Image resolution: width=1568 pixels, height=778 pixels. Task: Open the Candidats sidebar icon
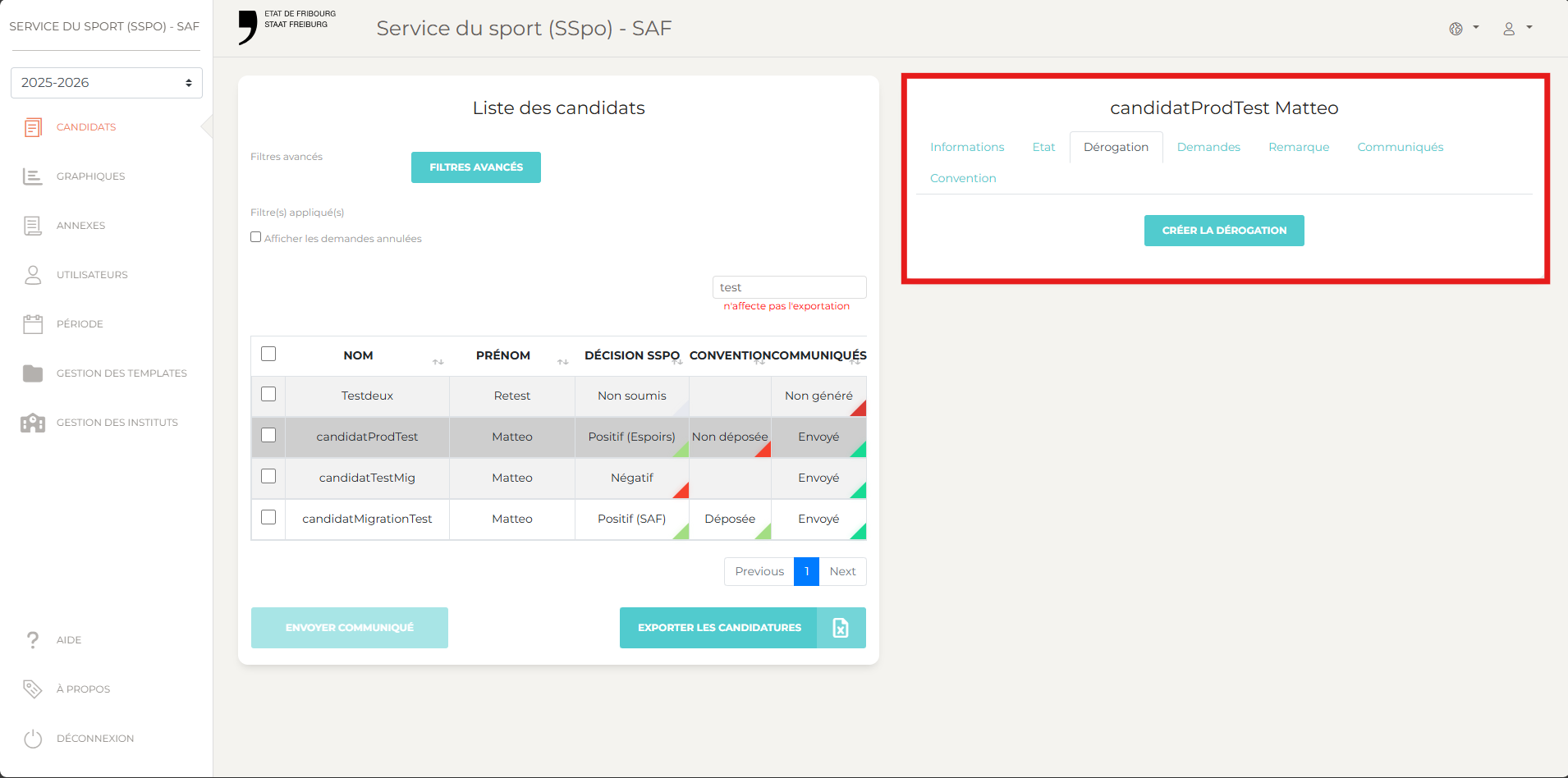pos(33,127)
